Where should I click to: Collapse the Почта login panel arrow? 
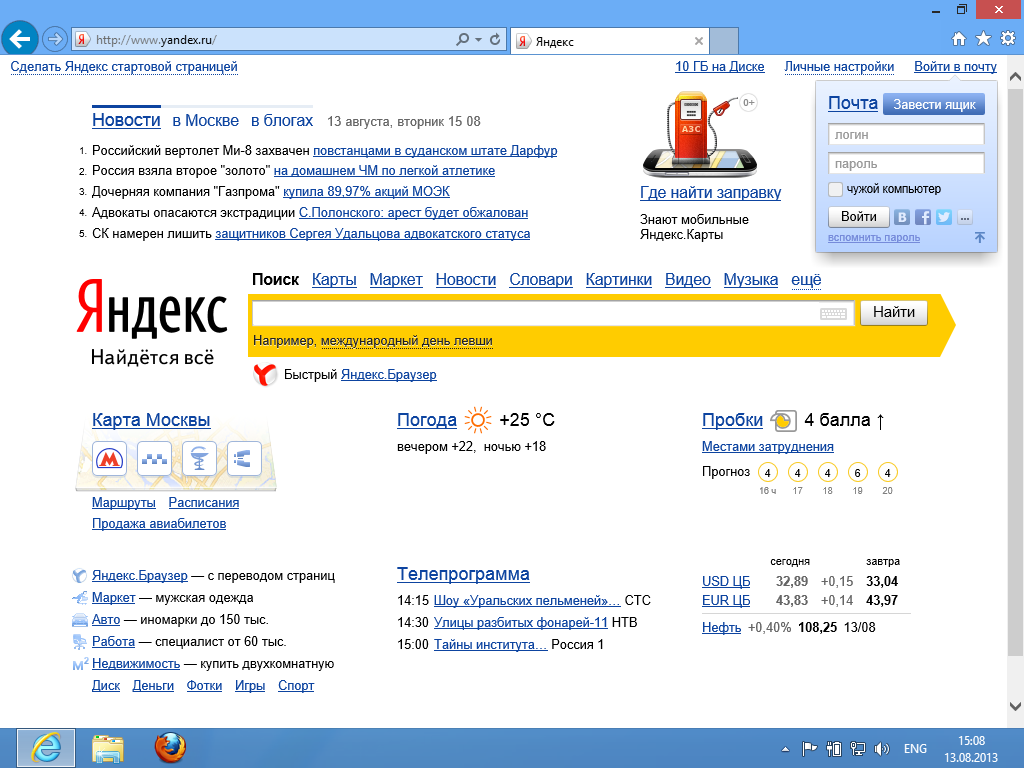tap(979, 238)
